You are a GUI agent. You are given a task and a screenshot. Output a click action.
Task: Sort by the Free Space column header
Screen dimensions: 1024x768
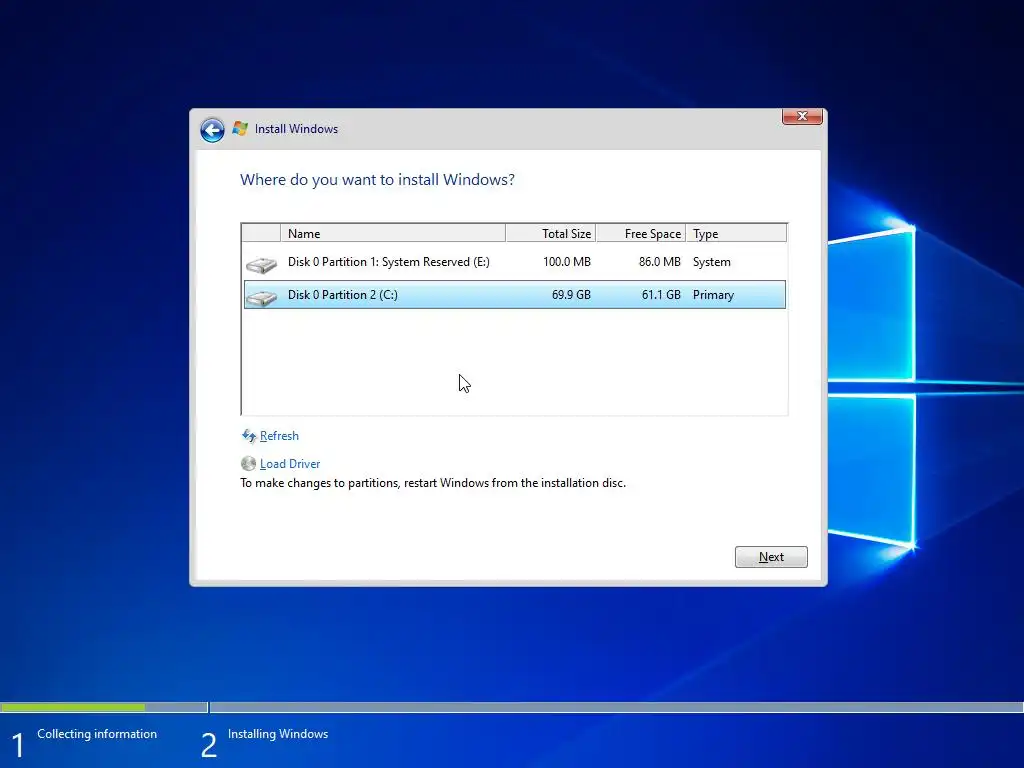click(641, 233)
